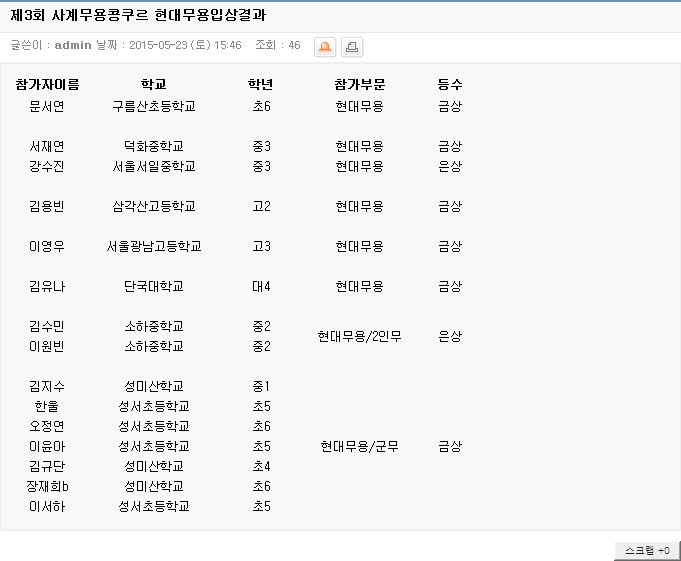Click participant name 오정연
The width and height of the screenshot is (681, 561).
[47, 426]
